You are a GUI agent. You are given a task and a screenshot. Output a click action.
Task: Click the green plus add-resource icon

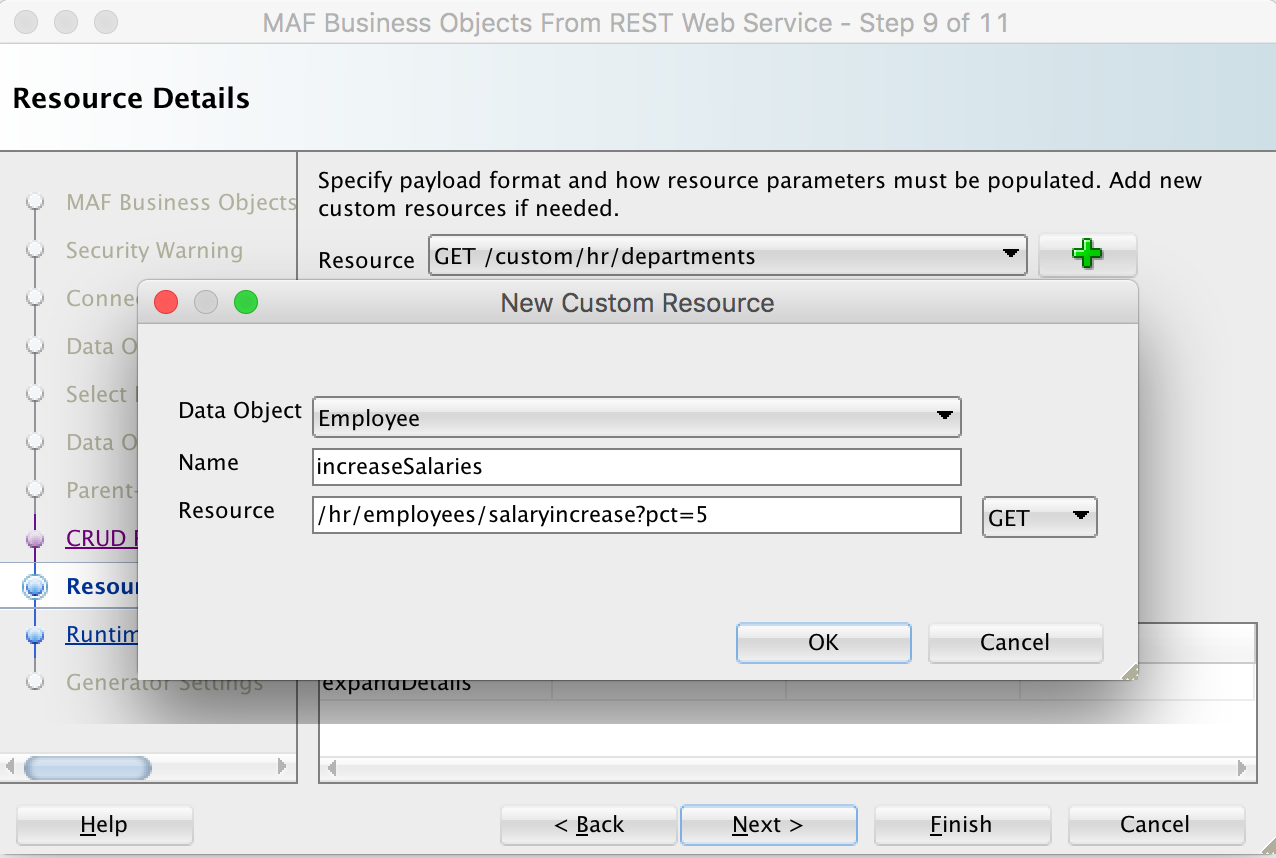(1087, 255)
